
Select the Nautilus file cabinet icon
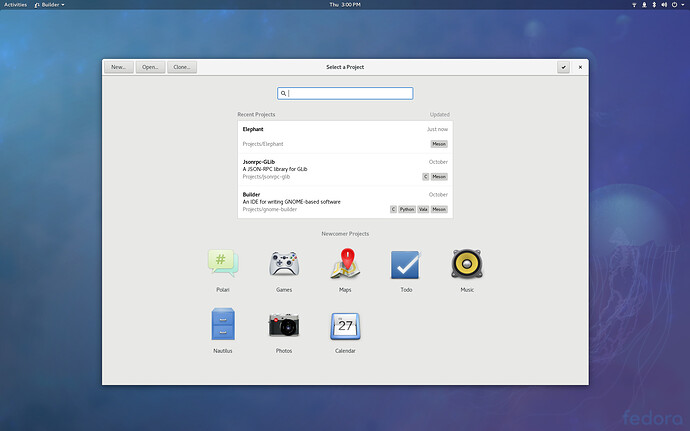(223, 325)
